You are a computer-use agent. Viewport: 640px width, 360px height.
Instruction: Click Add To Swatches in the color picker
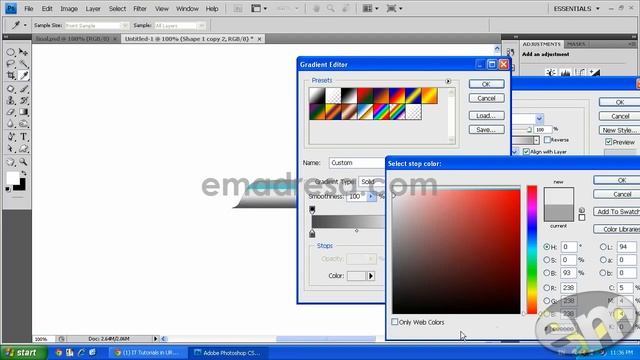[x=617, y=211]
